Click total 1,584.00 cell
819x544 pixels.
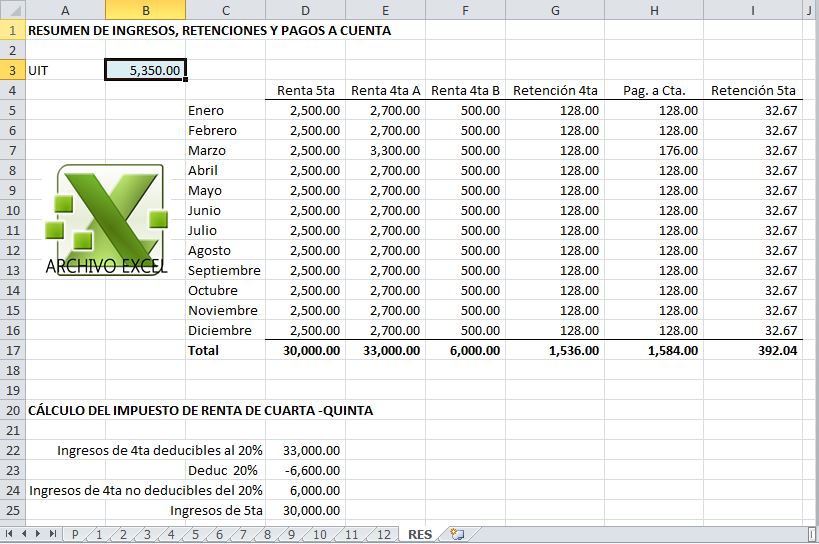654,350
